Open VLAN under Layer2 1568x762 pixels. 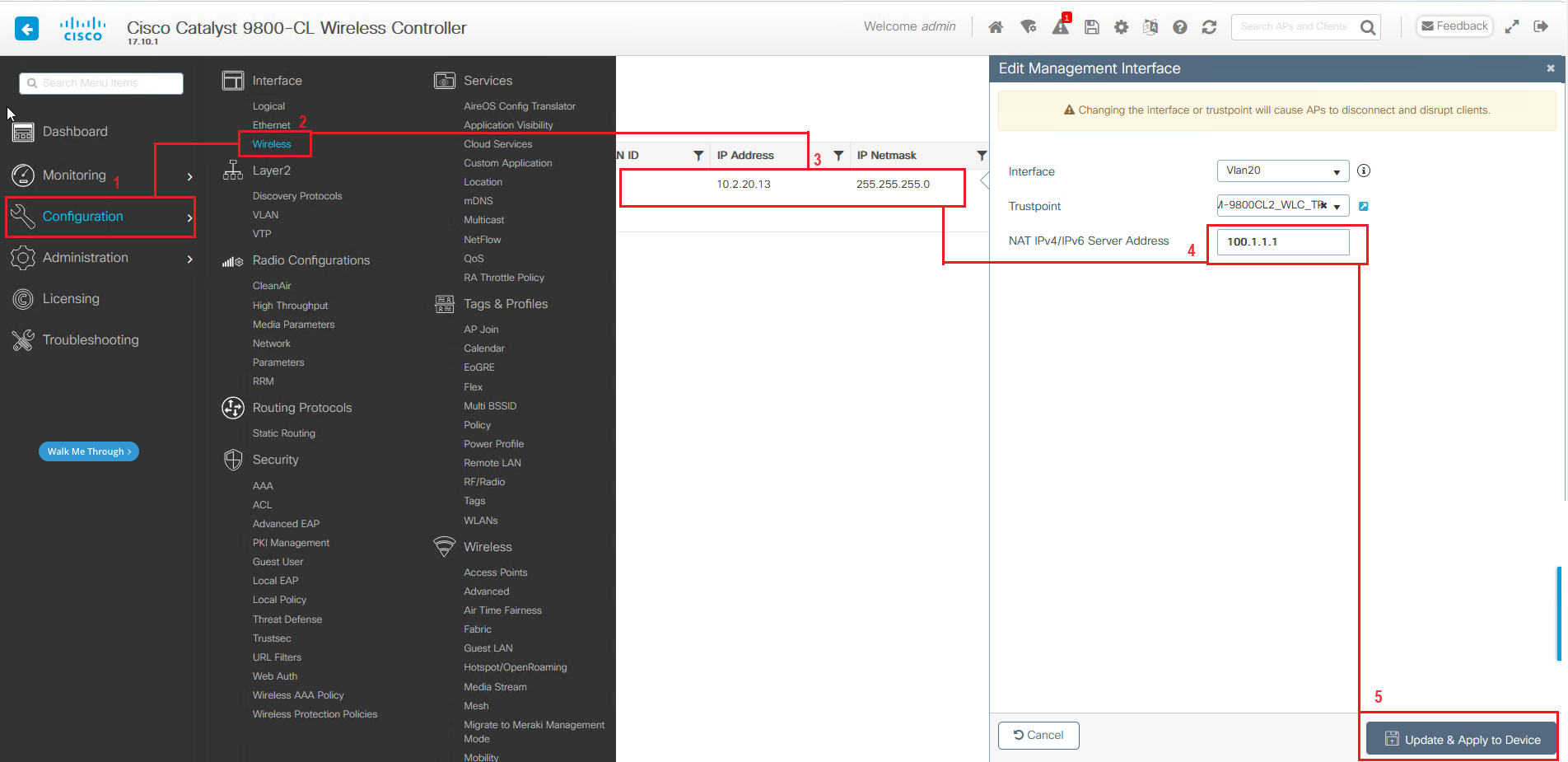click(x=265, y=215)
